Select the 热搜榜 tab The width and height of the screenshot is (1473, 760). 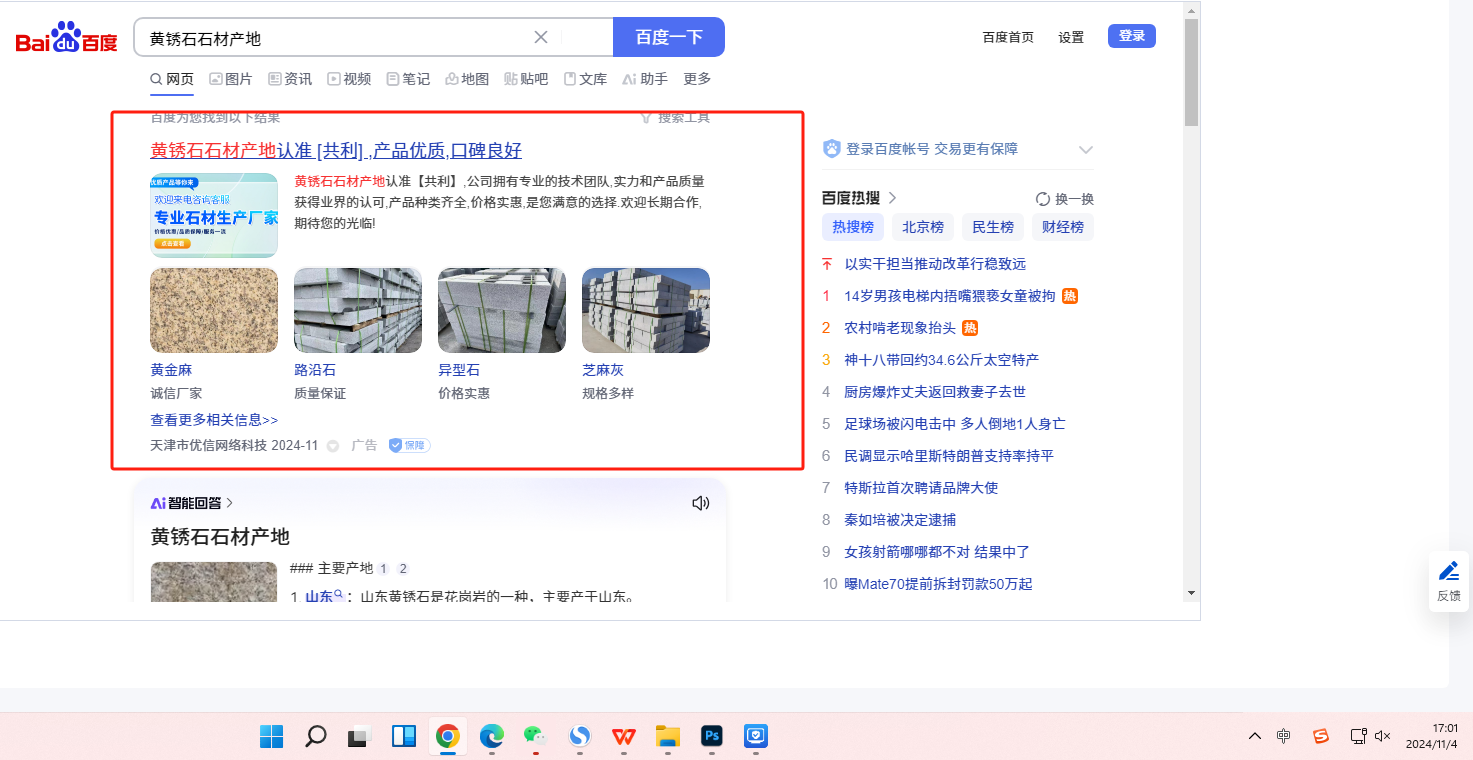pyautogui.click(x=853, y=227)
